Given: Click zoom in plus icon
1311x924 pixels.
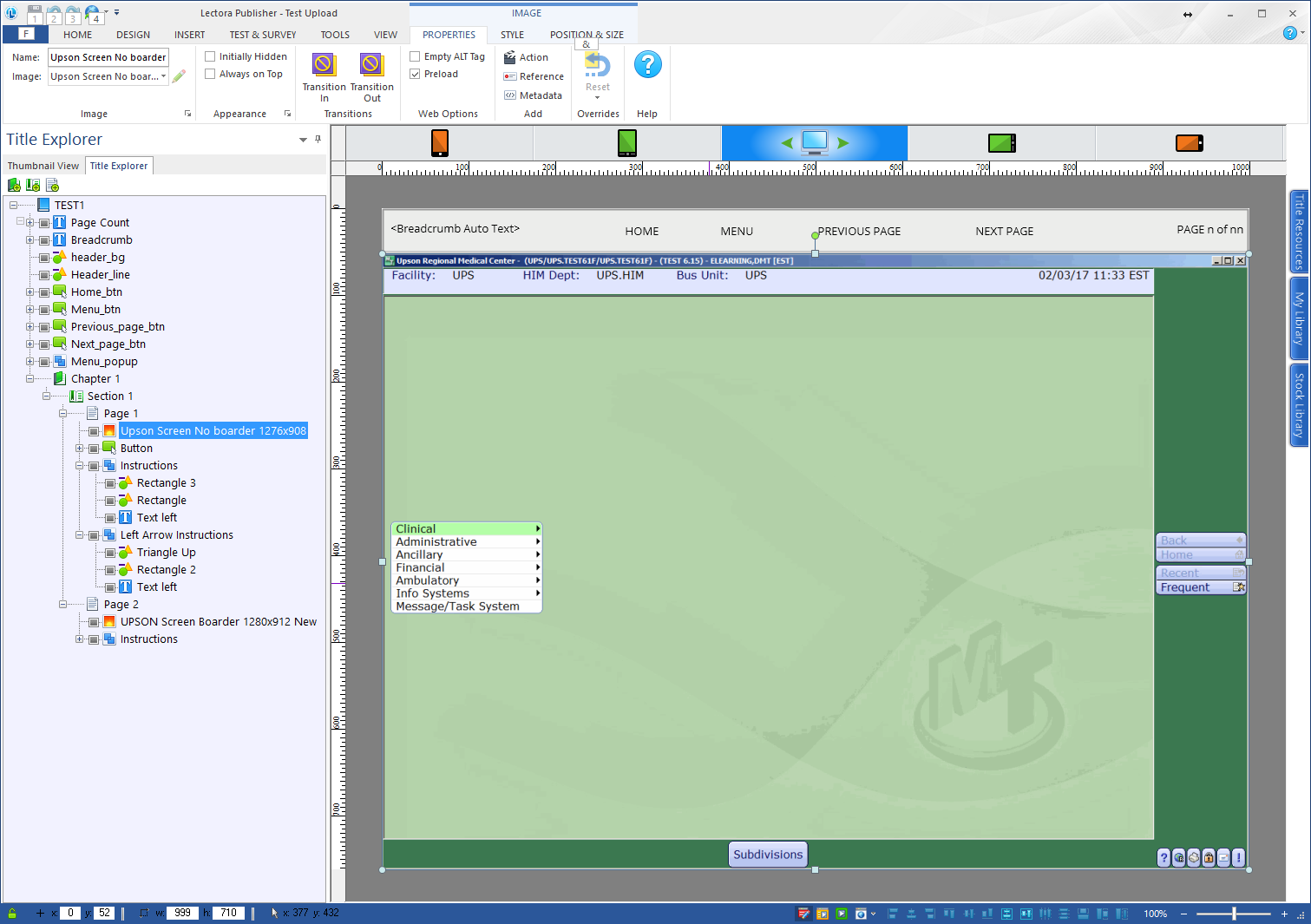Looking at the screenshot, I should click(x=1284, y=914).
